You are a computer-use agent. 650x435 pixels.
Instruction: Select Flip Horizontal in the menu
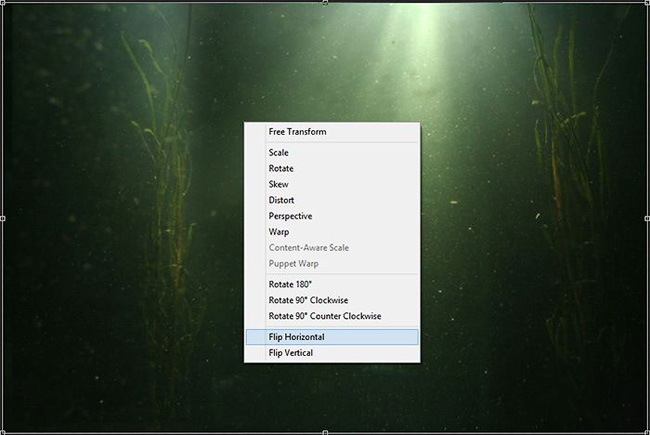click(x=332, y=337)
